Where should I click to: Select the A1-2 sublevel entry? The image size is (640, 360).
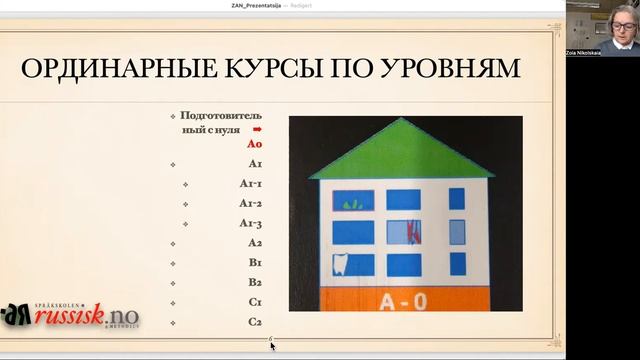(x=251, y=203)
